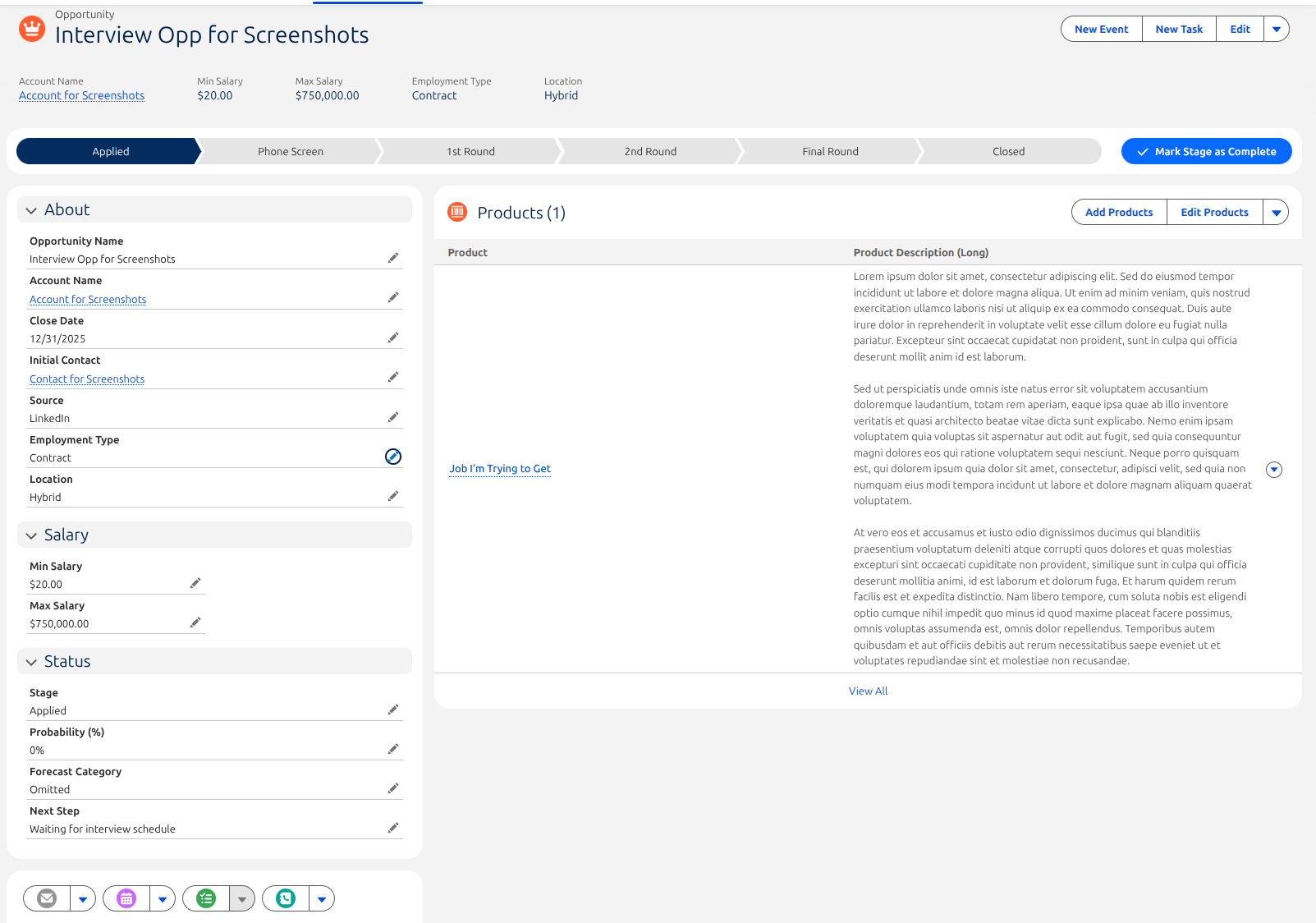Click the circled edit icon for Employment Type
The height and width of the screenshot is (923, 1316).
click(x=393, y=457)
